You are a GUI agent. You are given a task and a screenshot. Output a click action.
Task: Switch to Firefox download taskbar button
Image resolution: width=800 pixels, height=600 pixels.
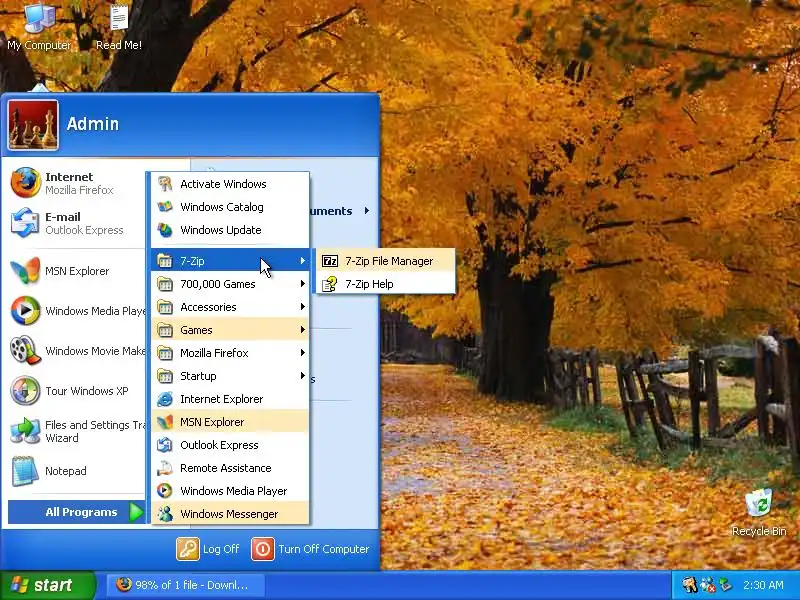pyautogui.click(x=185, y=585)
